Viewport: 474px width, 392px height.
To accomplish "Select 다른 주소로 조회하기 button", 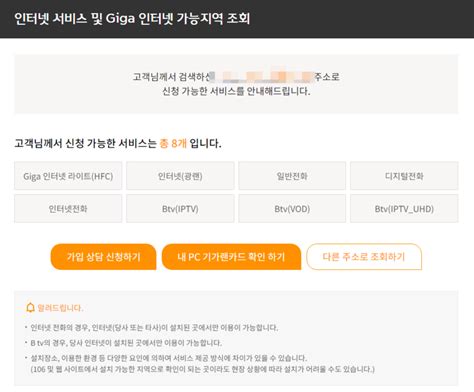I will (364, 257).
